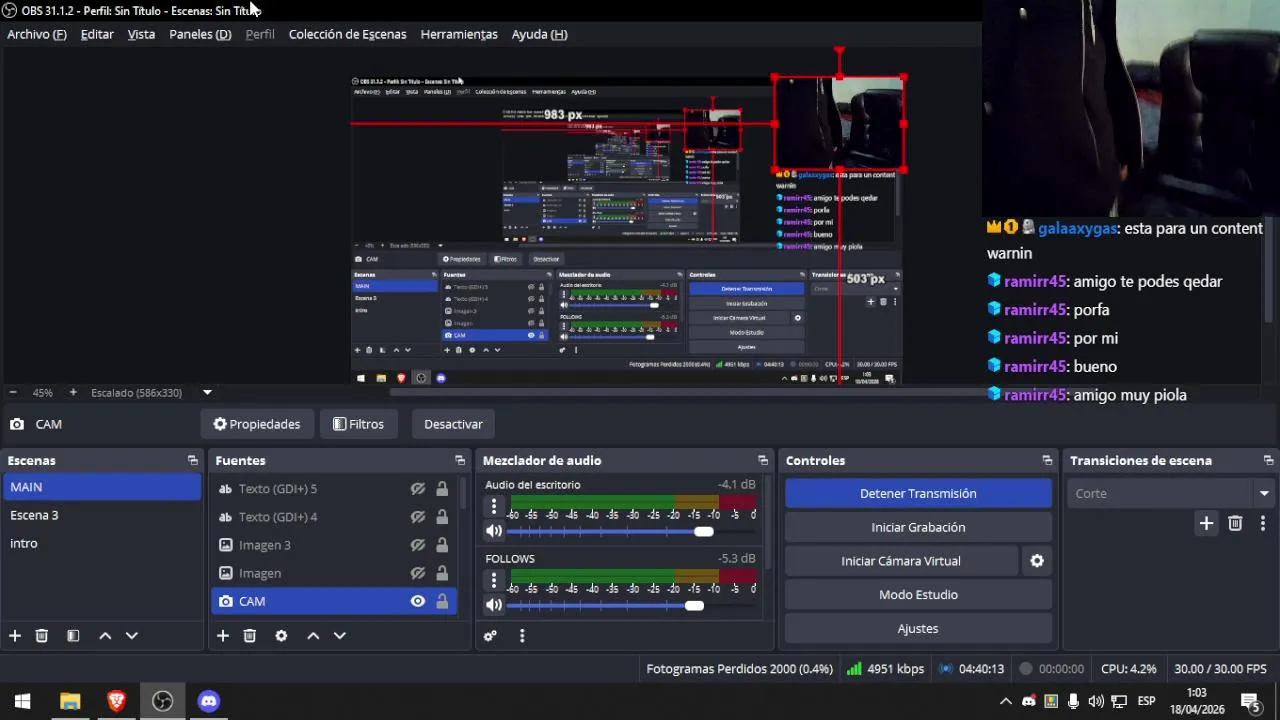Click Desactivar button for CAM
Image resolution: width=1280 pixels, height=720 pixels.
click(453, 424)
